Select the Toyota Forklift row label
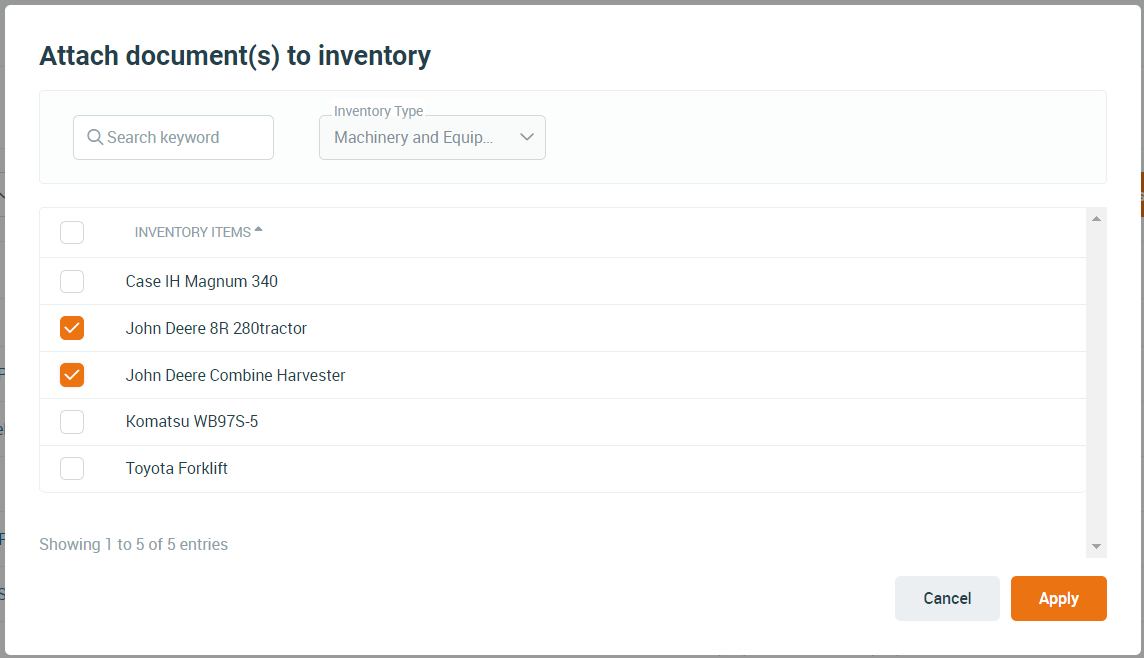Viewport: 1144px width, 658px height. (177, 468)
